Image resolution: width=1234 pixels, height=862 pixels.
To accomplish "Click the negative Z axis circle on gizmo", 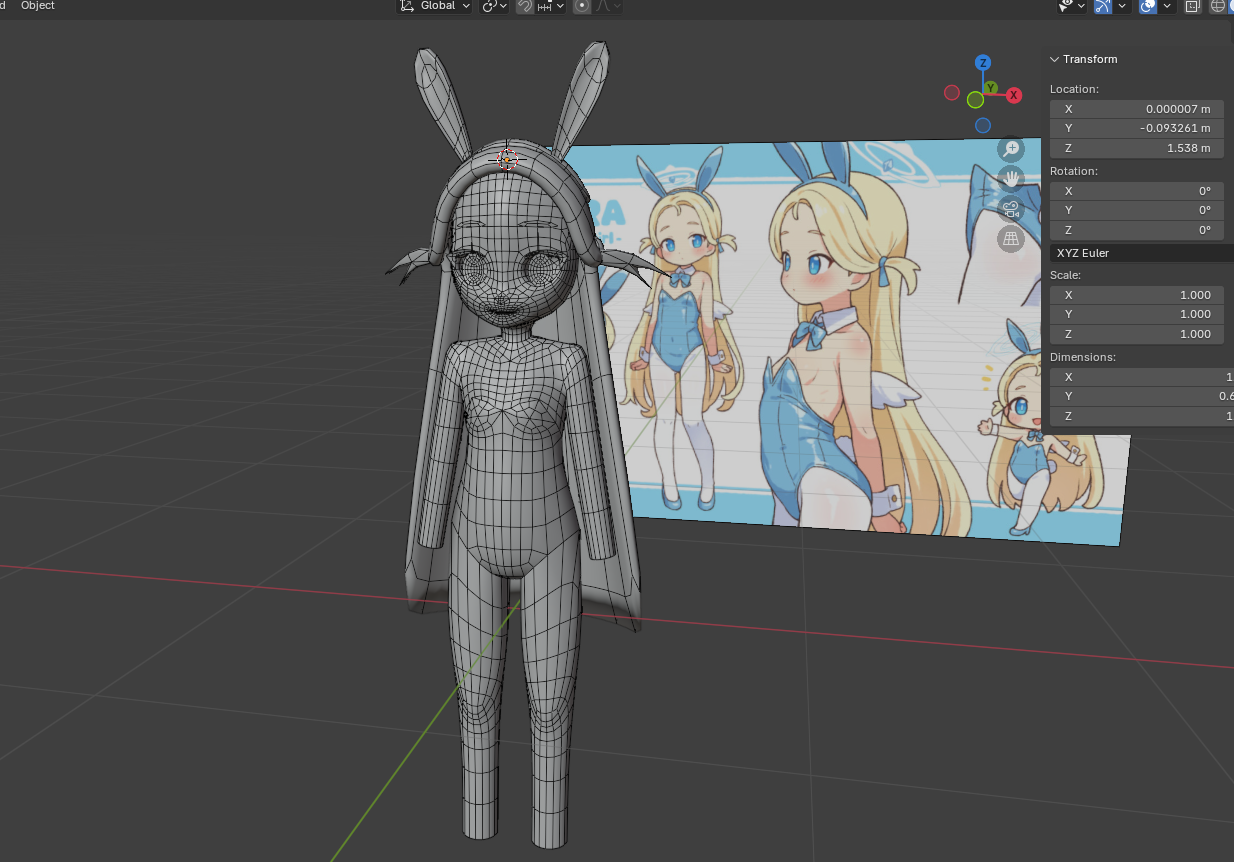I will tap(983, 125).
